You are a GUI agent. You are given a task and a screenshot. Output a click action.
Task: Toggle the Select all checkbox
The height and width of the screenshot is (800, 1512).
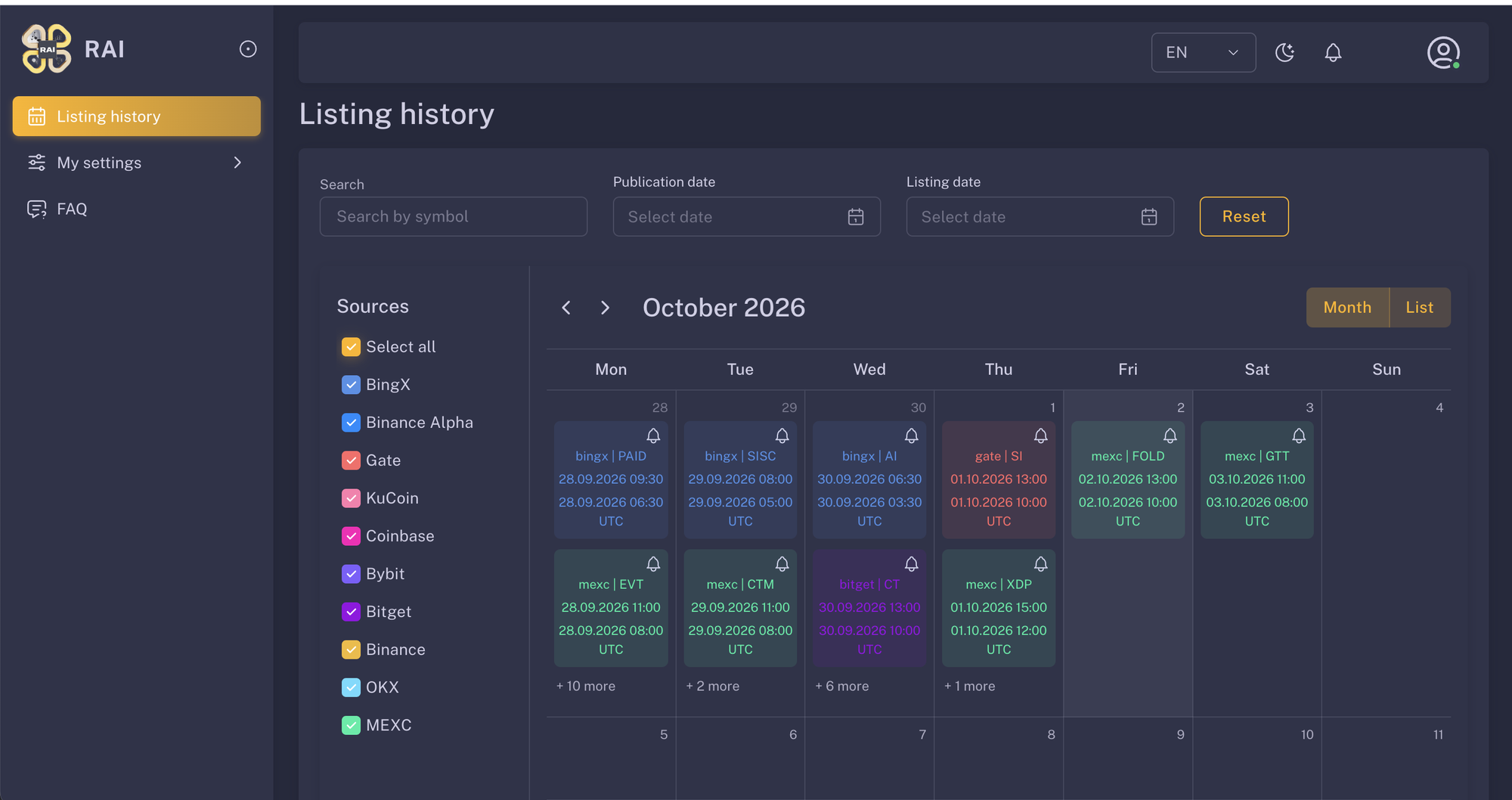coord(351,347)
